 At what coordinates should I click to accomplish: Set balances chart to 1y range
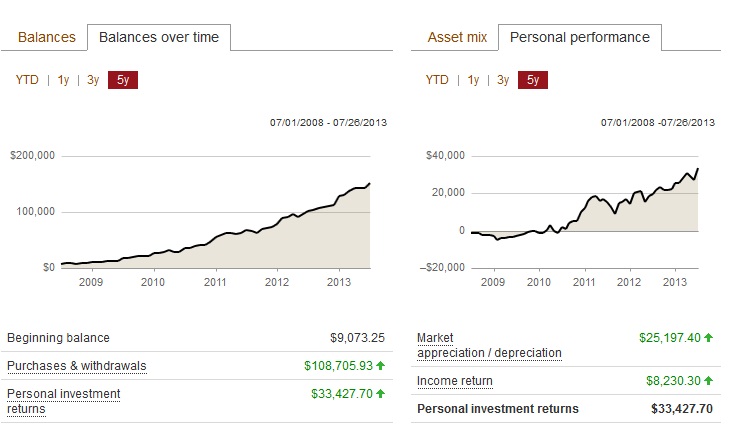(63, 80)
